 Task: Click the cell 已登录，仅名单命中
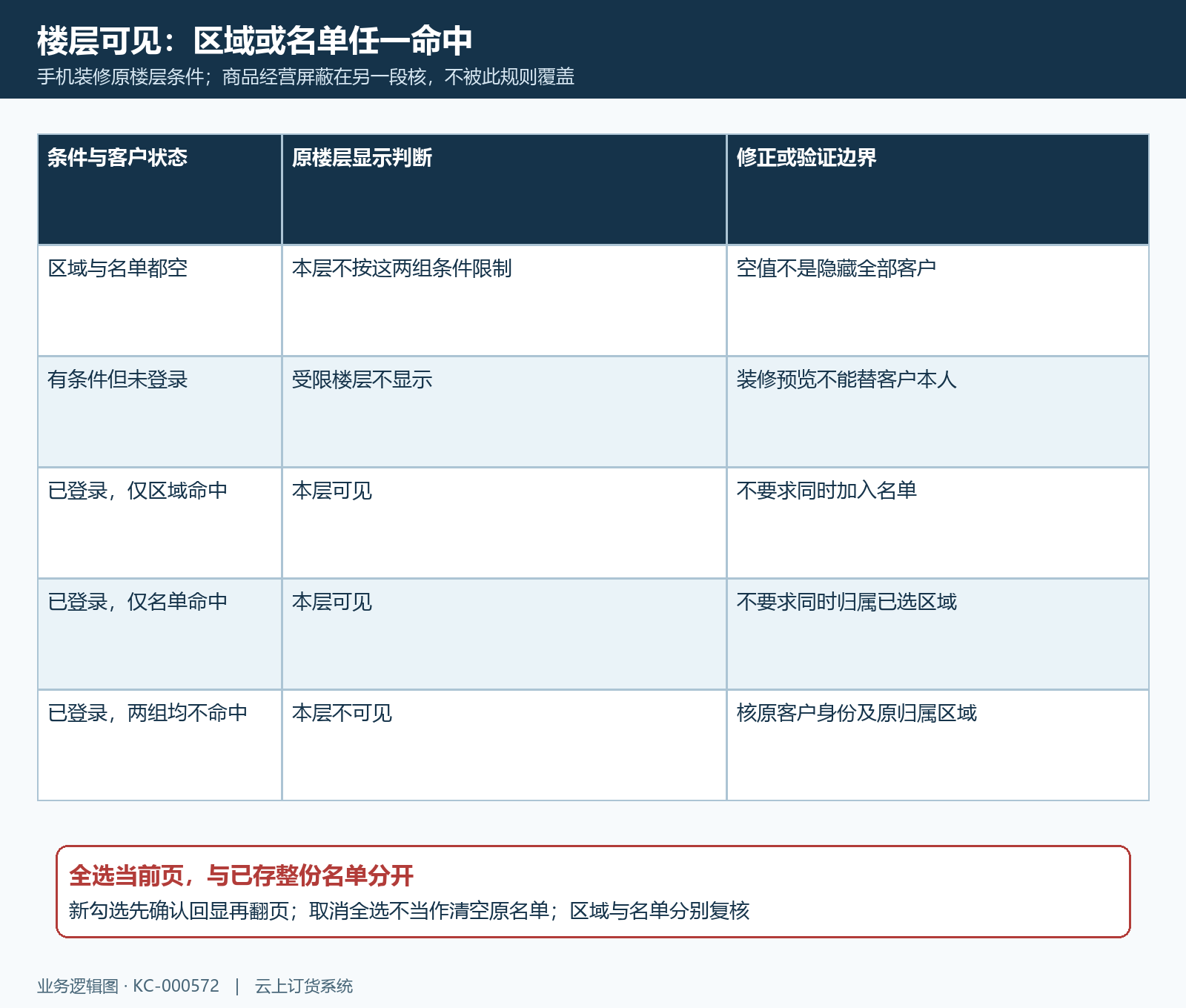point(159,634)
